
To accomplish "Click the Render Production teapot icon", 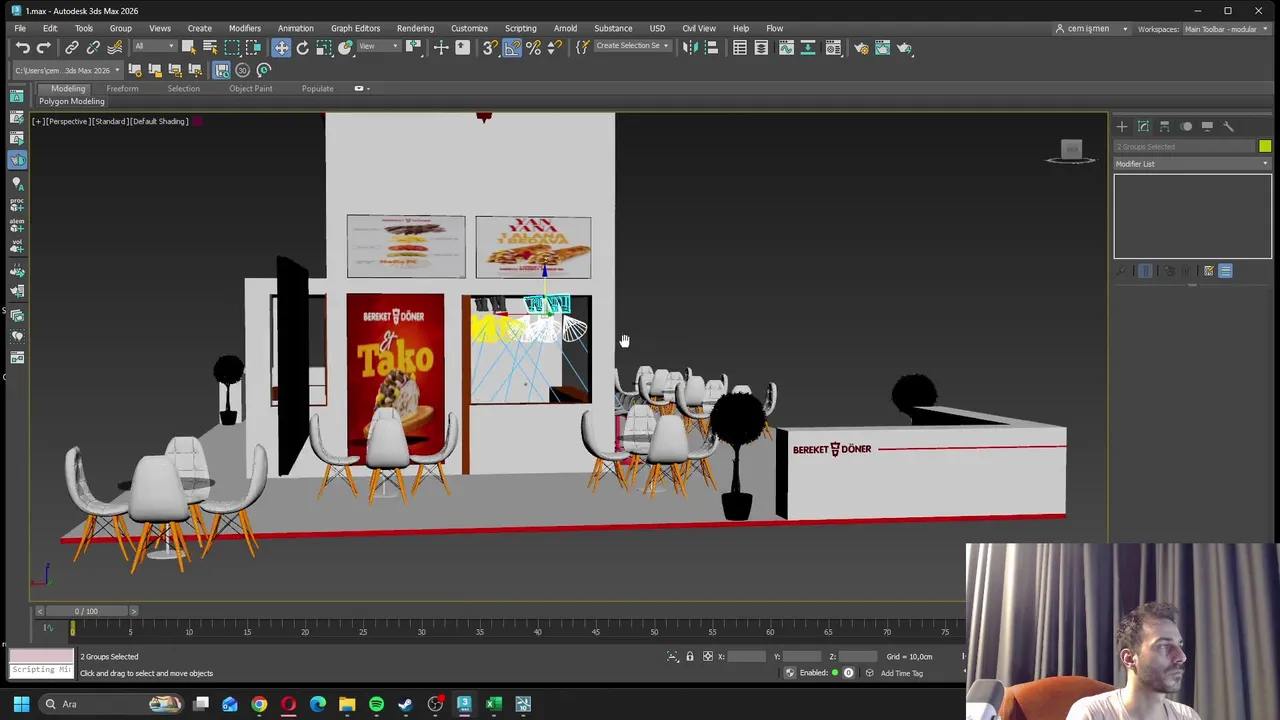I will coord(904,47).
